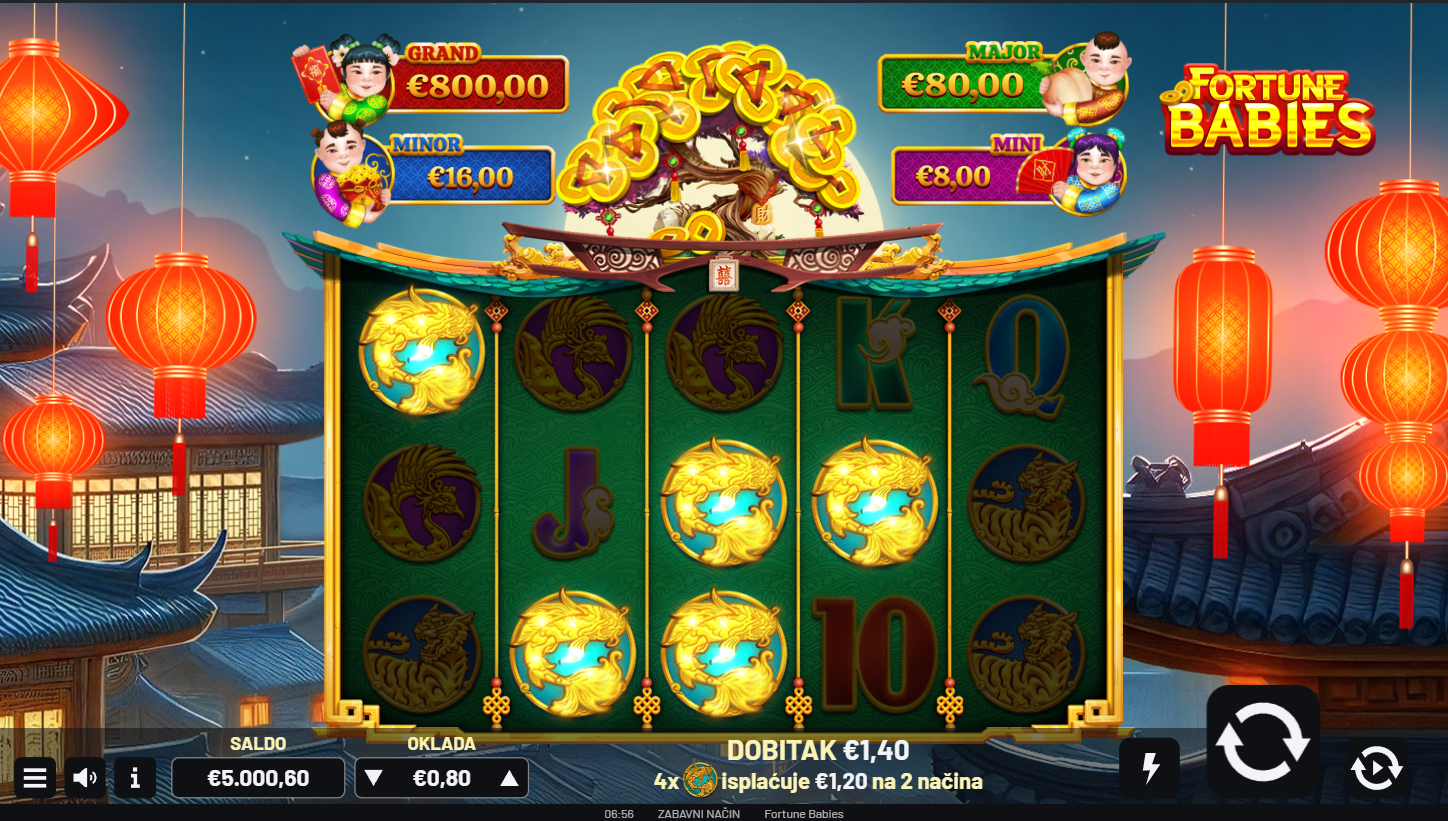Viewport: 1448px width, 821px height.
Task: Click the Saldo balance €5.000,60 field
Action: tap(258, 778)
